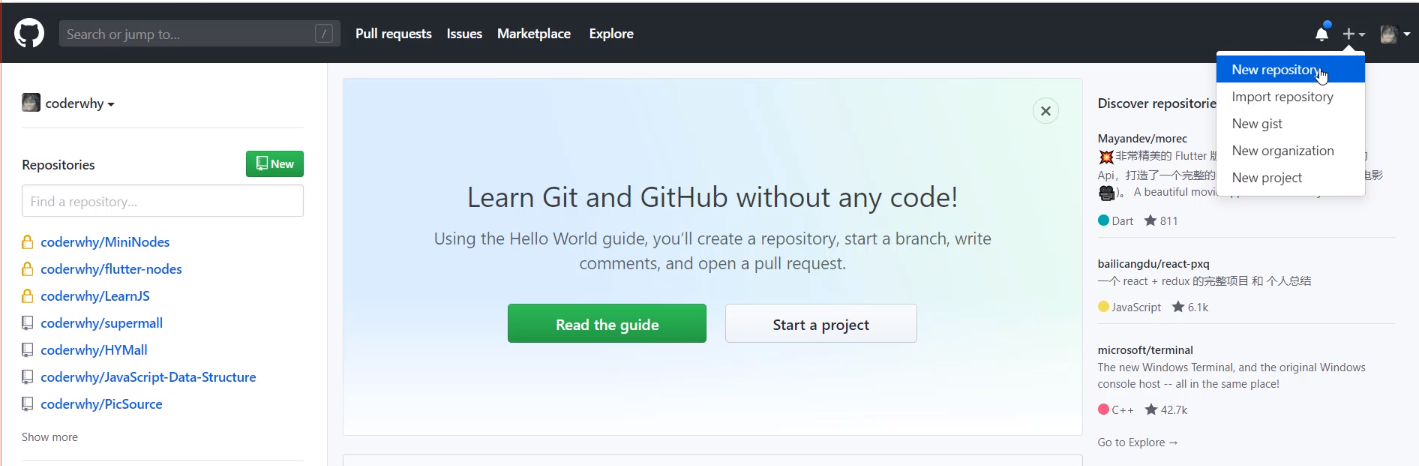Open Mayandev/morec repository

click(1142, 138)
